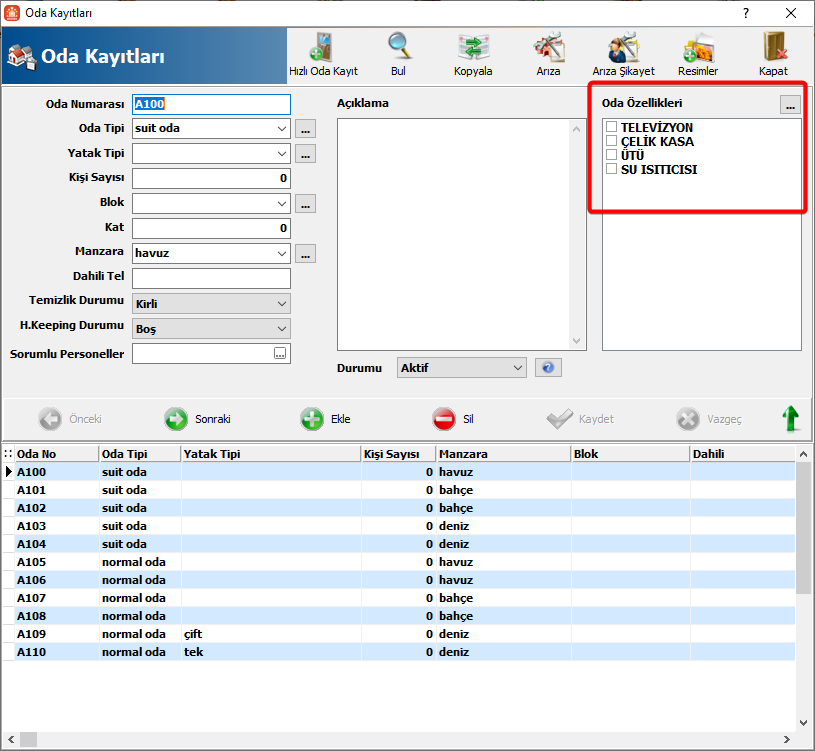Select room A106 in the grid
The width and height of the screenshot is (815, 751).
click(399, 580)
